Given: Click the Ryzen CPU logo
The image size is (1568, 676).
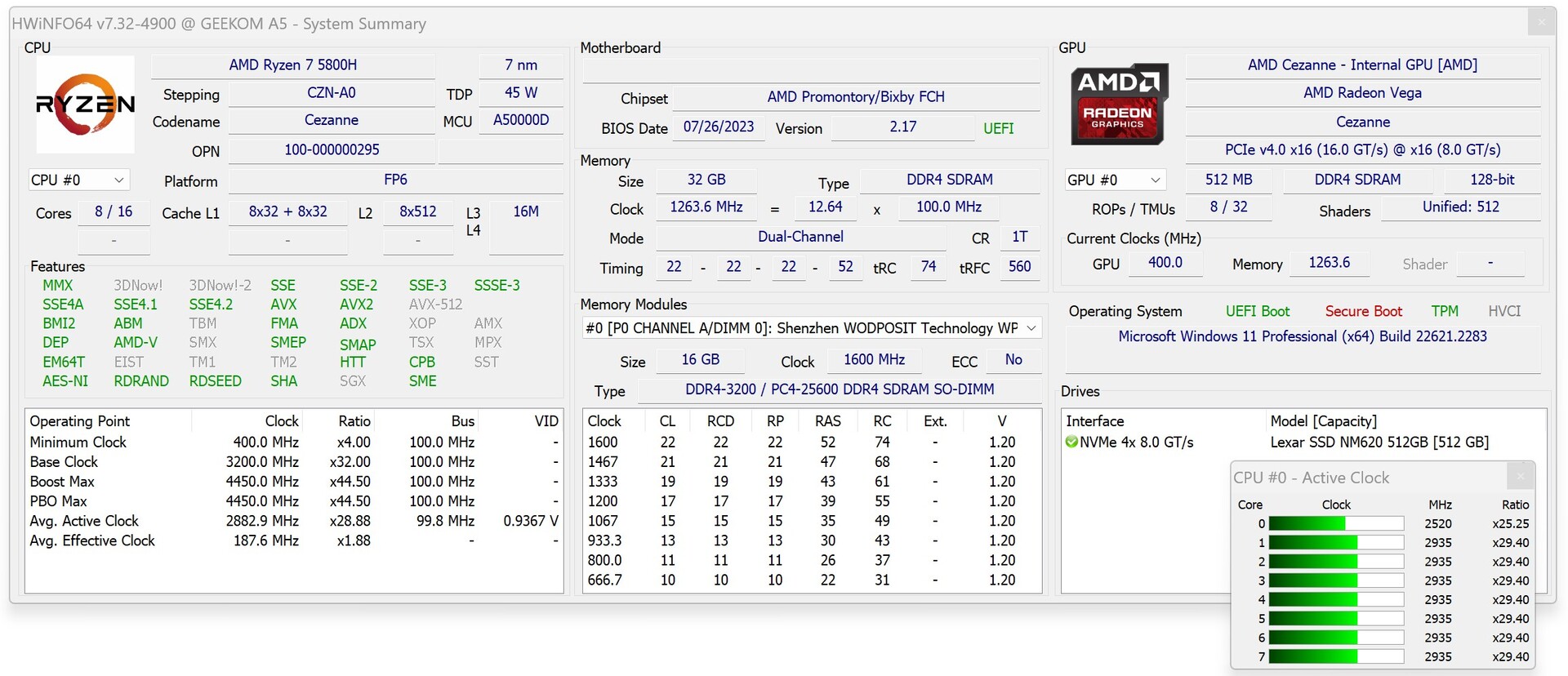Looking at the screenshot, I should click(x=85, y=105).
